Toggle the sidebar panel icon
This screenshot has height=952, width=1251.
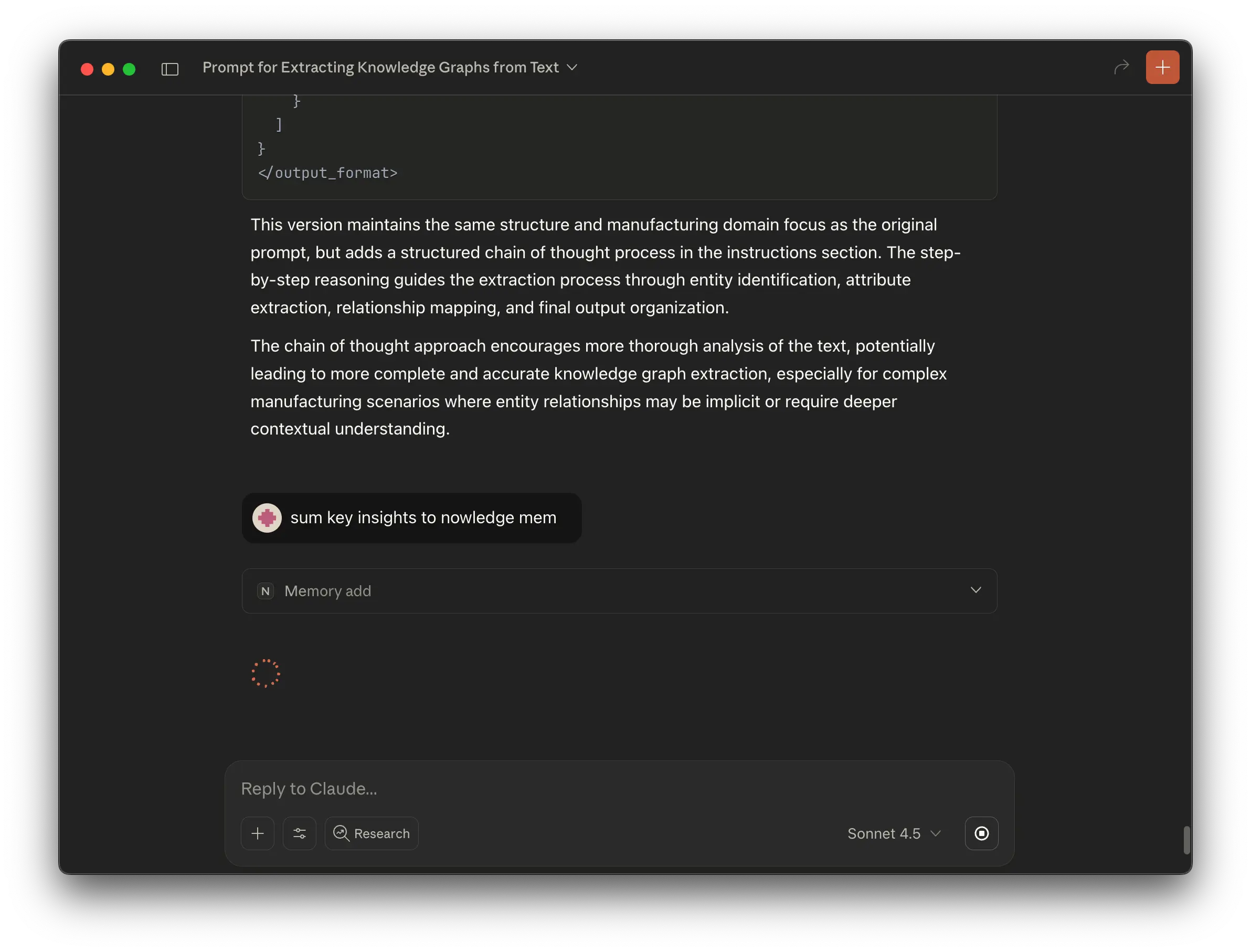pos(170,69)
